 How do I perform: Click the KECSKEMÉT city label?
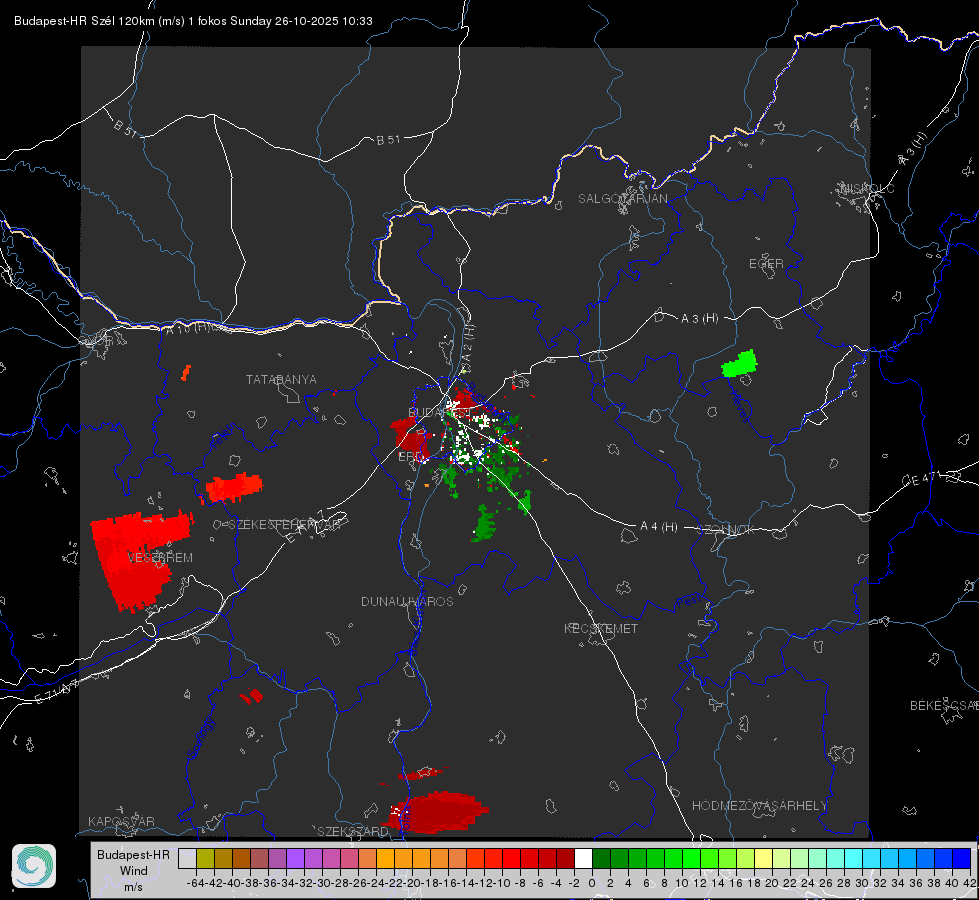601,628
